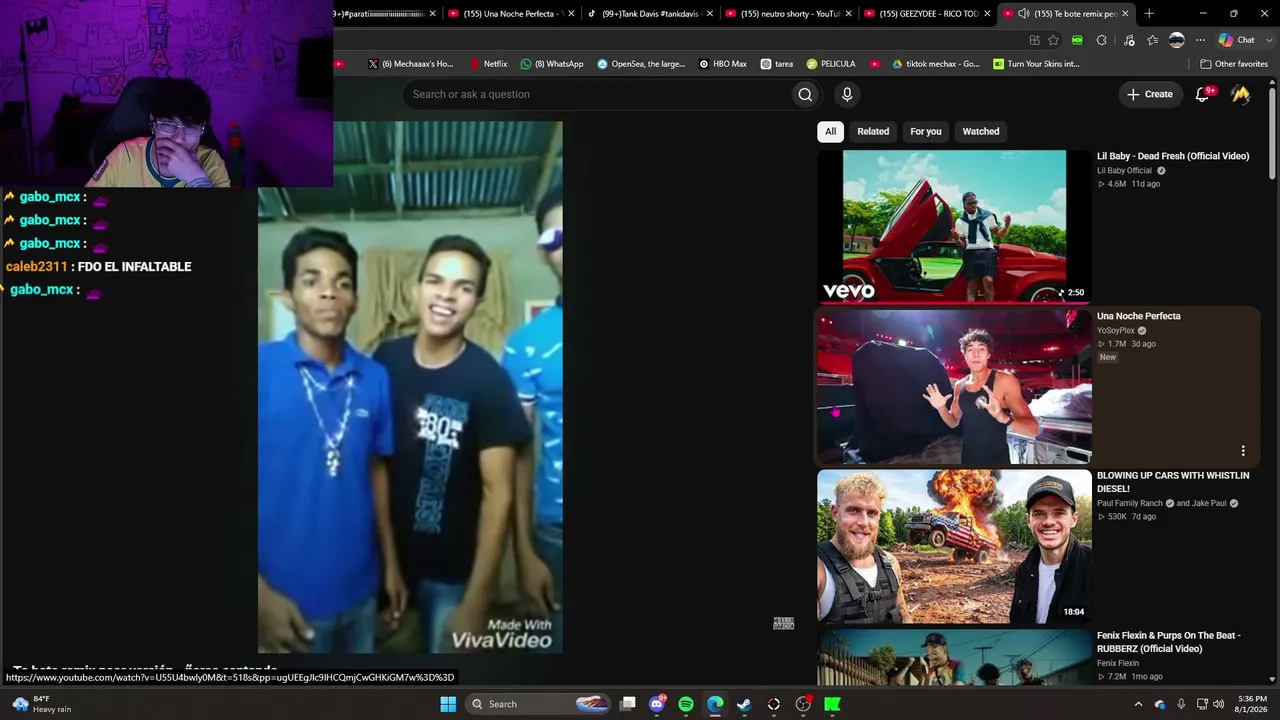Switch to the neutro shorty tab
1280x720 pixels.
point(787,13)
